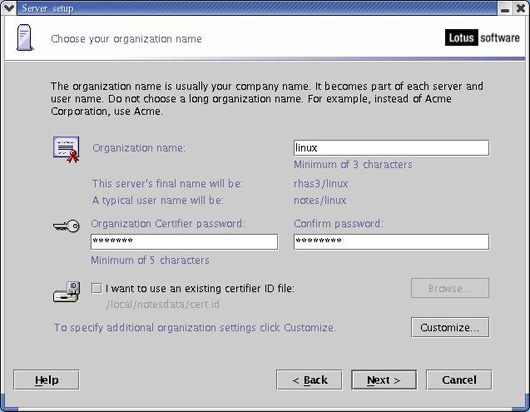Click the /local/notesdata/cert.id path text
This screenshot has width=530, height=412.
click(x=163, y=305)
